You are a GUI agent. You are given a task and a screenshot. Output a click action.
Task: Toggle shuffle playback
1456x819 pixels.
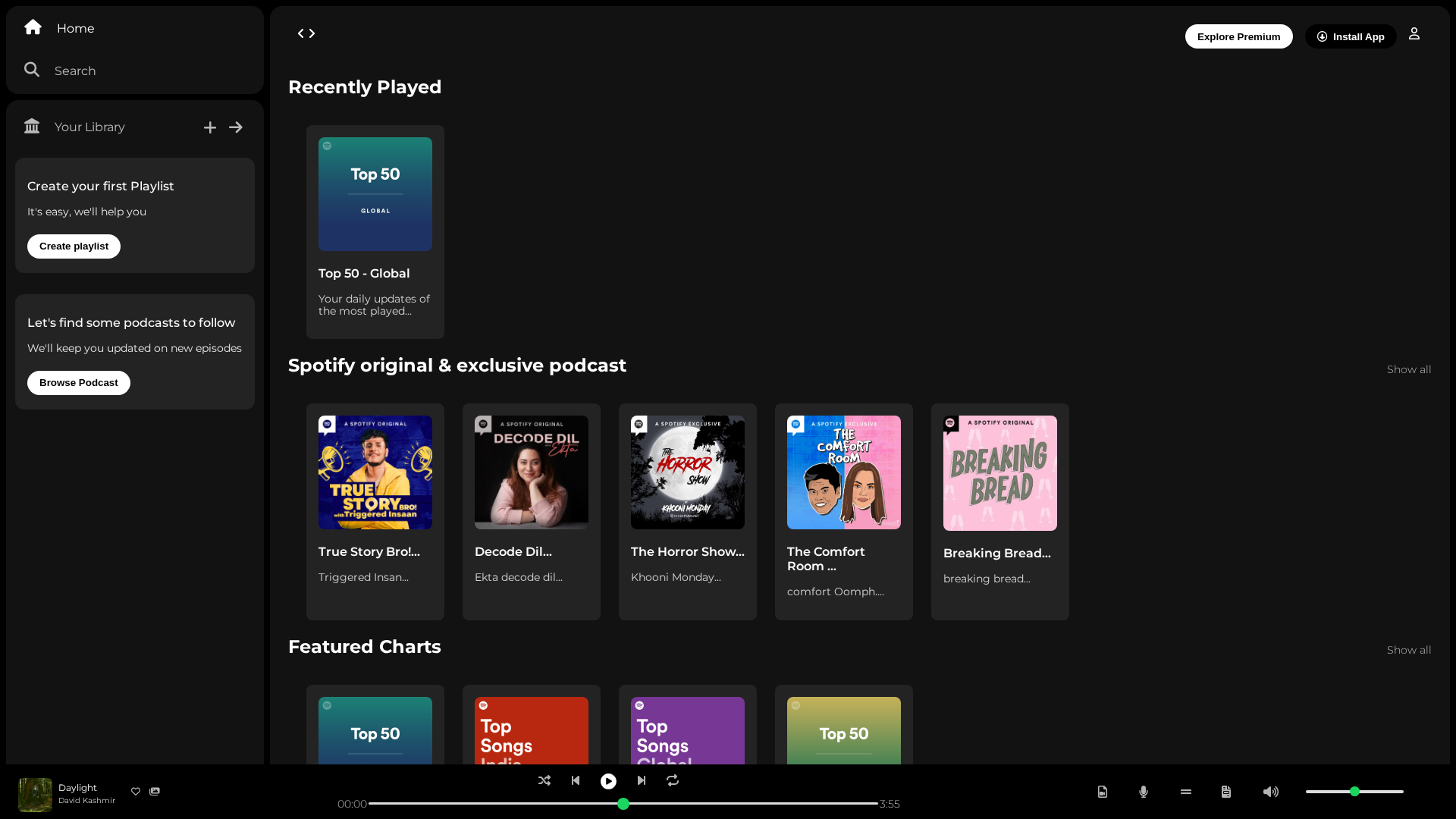pos(544,780)
